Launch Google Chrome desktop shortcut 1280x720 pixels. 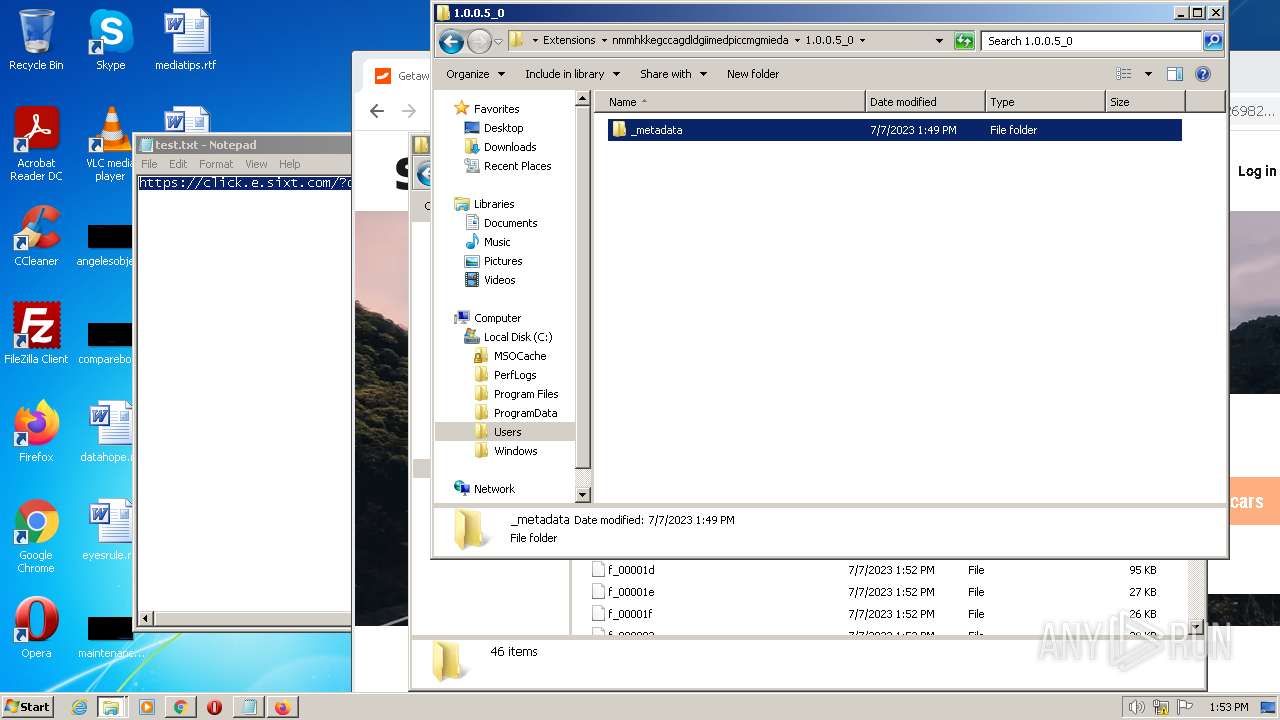(x=36, y=537)
